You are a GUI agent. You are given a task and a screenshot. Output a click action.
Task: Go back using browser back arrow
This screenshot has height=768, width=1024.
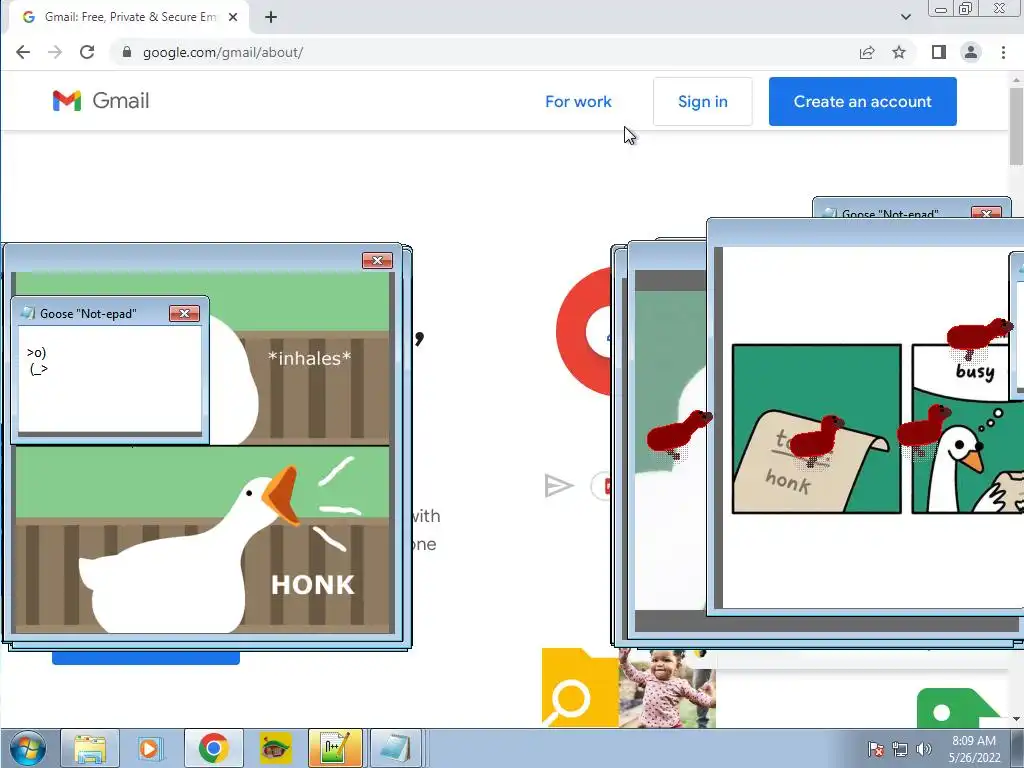tap(23, 52)
